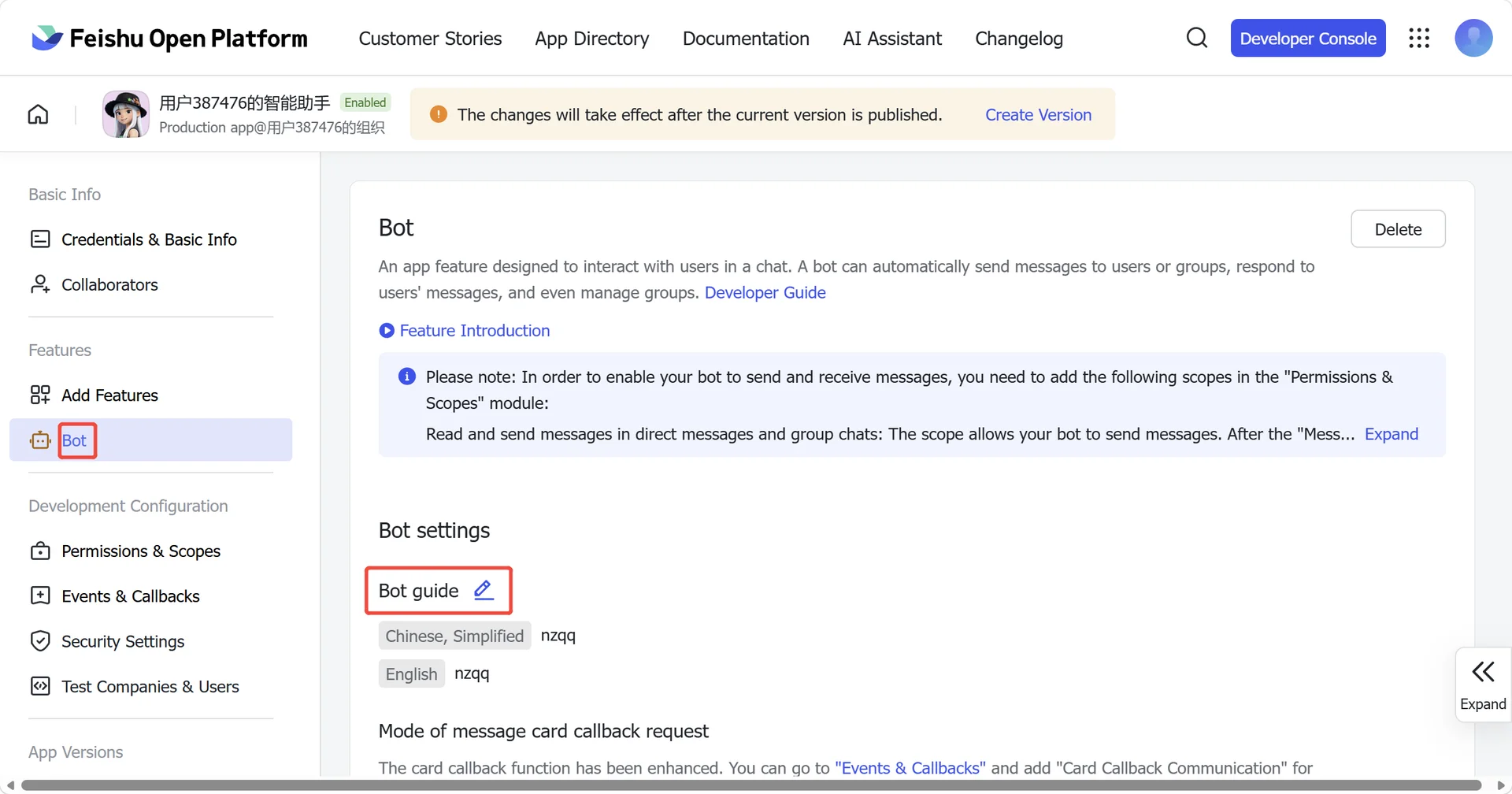Image resolution: width=1512 pixels, height=794 pixels.
Task: Click the "Production app@用户387476的组织" subtitle
Action: pyautogui.click(x=272, y=128)
